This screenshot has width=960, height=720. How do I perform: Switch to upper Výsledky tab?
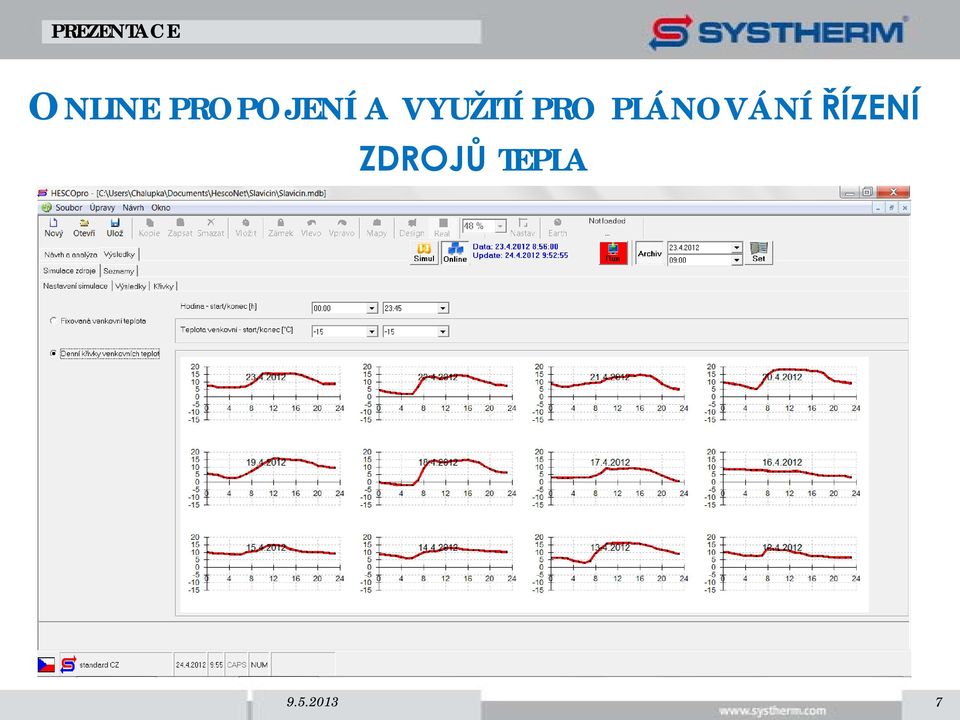tap(119, 254)
